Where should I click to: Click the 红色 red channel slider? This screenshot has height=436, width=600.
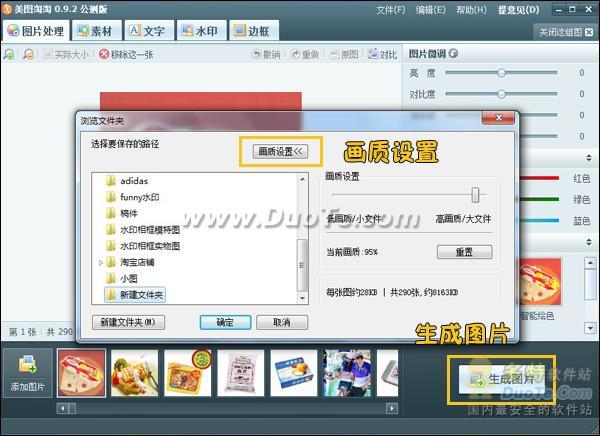point(538,178)
